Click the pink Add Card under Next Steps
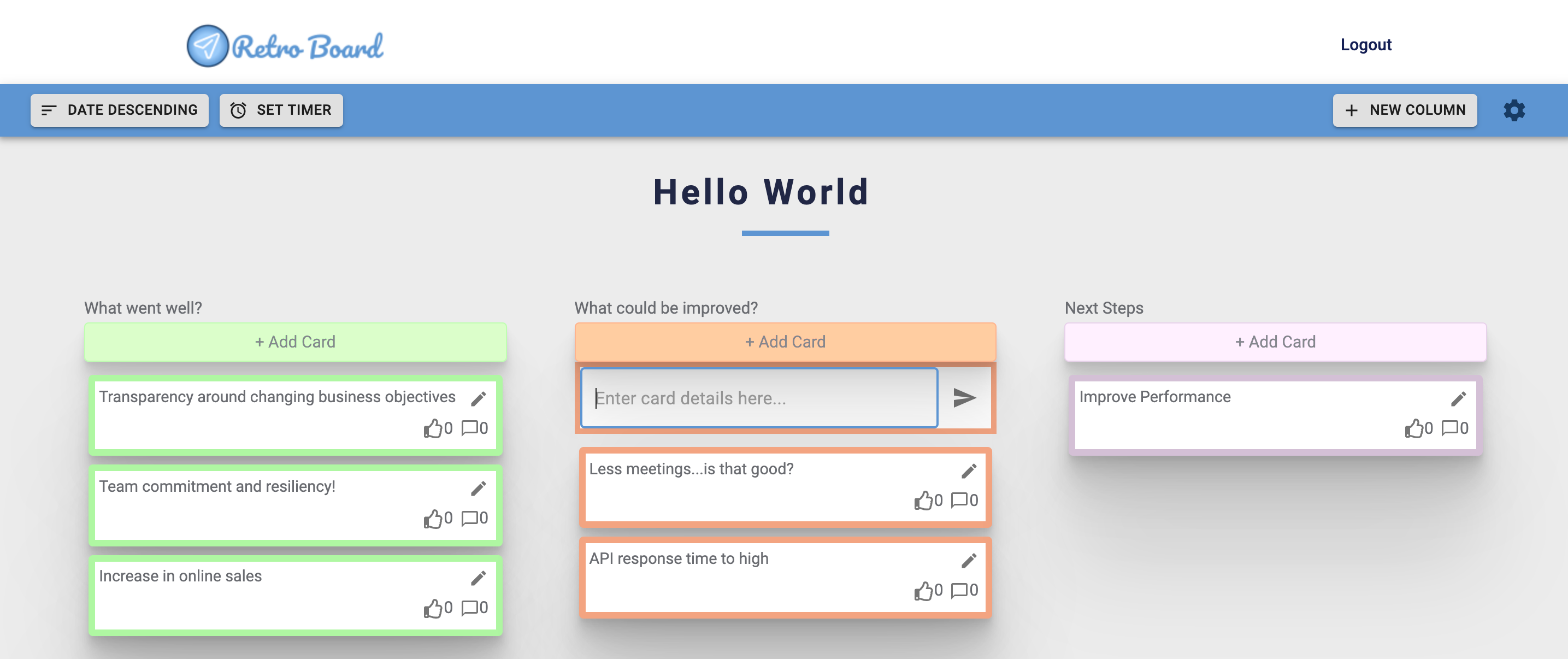 coord(1275,342)
